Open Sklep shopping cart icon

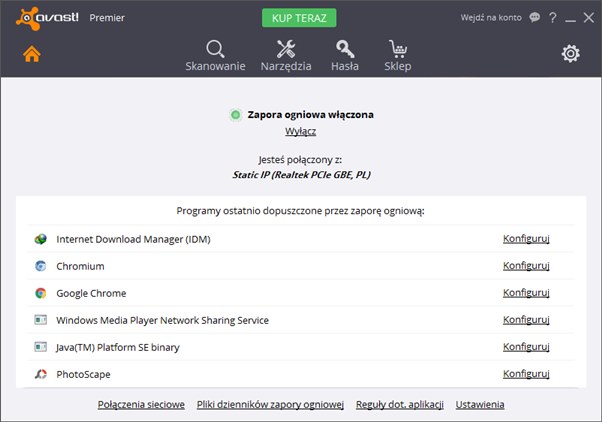pyautogui.click(x=398, y=49)
